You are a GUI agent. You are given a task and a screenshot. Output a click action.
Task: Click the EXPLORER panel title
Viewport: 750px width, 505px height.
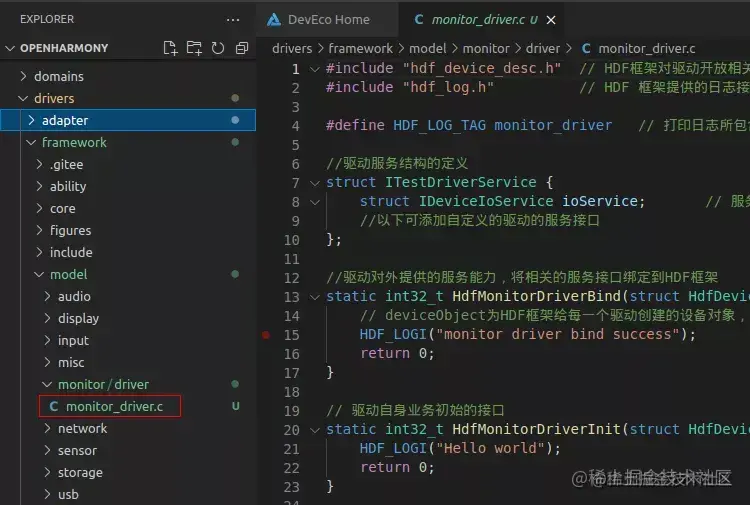tap(47, 19)
